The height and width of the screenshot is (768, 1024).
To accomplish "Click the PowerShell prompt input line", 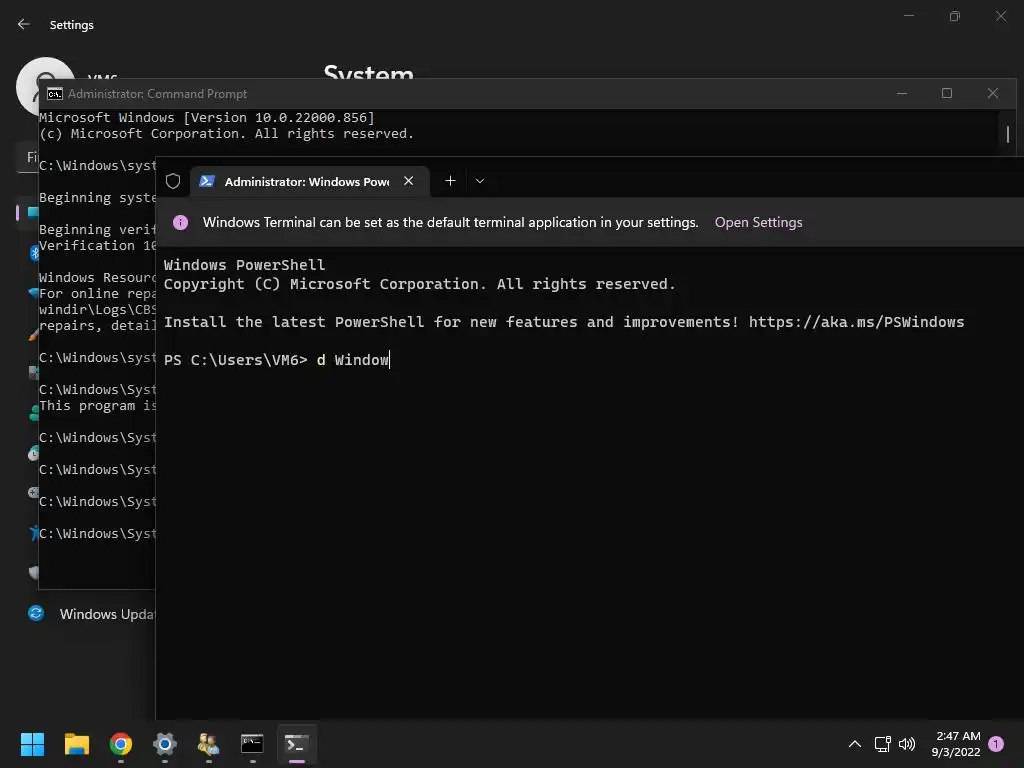I will pyautogui.click(x=277, y=360).
